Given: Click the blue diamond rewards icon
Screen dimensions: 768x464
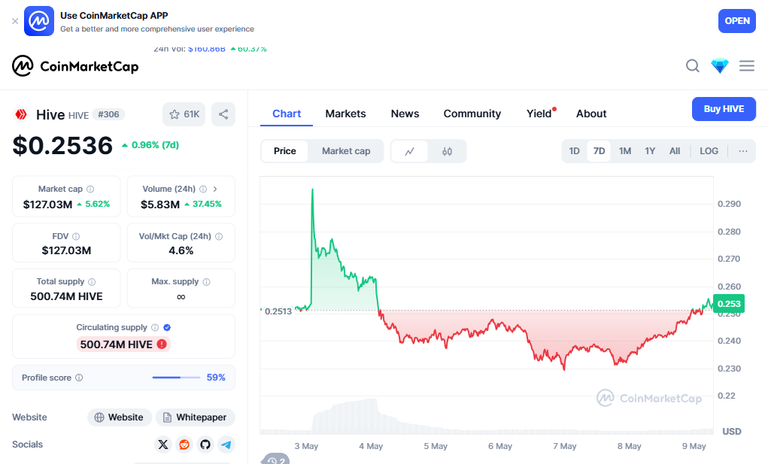Looking at the screenshot, I should (720, 66).
